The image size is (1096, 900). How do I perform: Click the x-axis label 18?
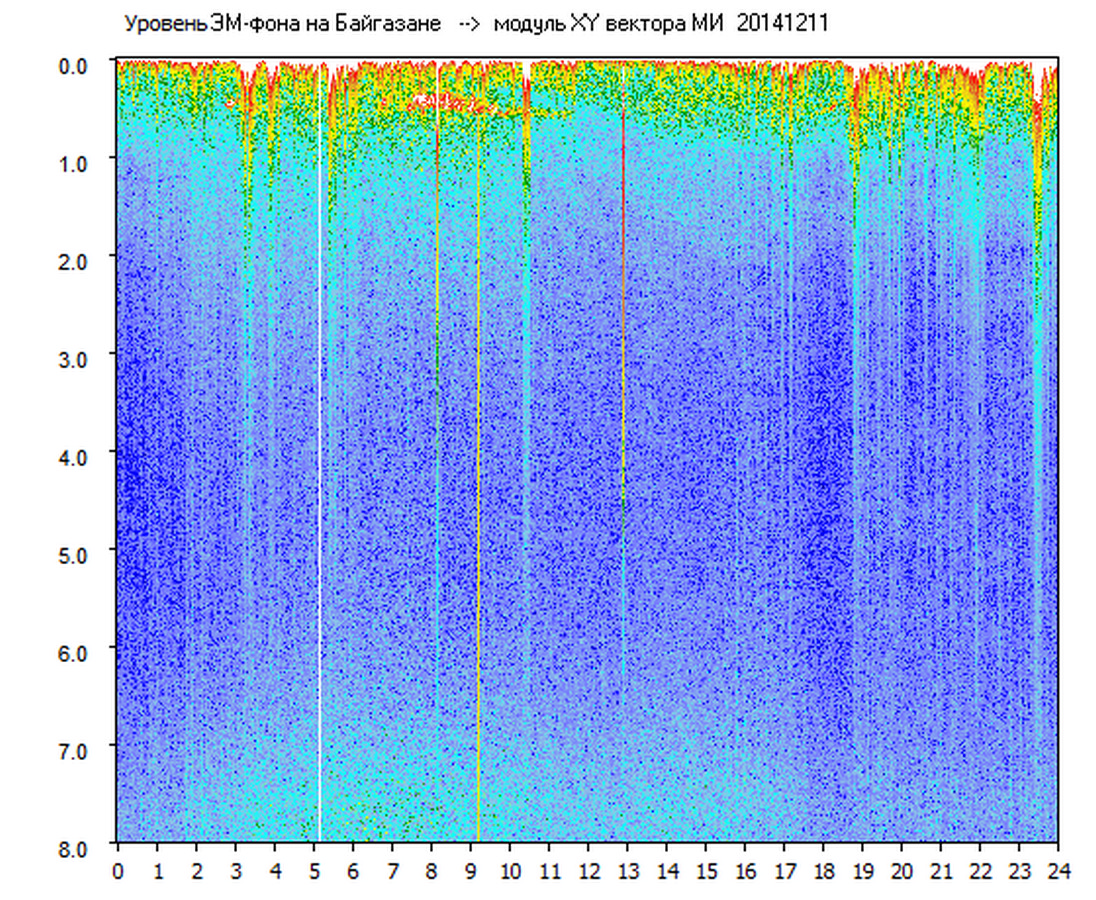(823, 871)
